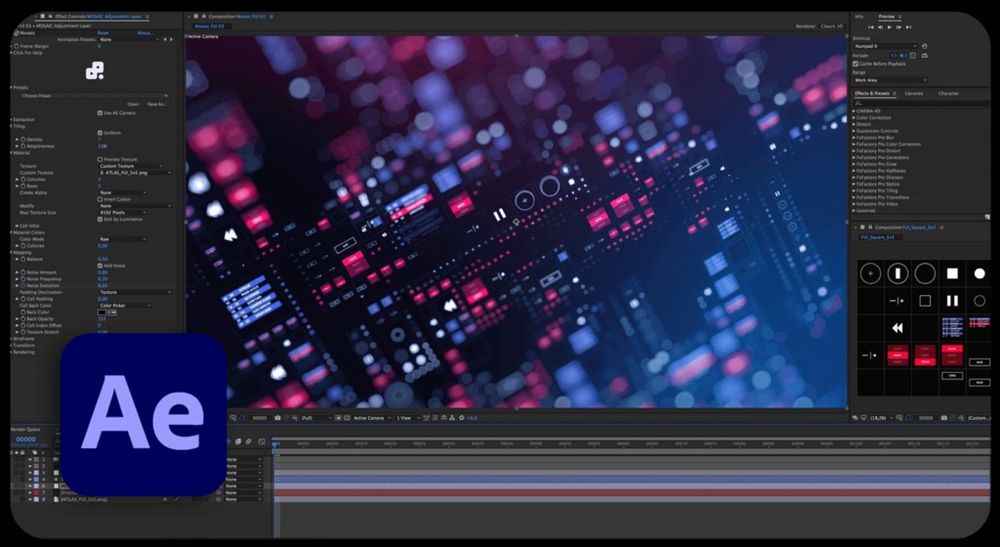
Task: Click the Balance stopwatch icon
Action: [x=24, y=259]
